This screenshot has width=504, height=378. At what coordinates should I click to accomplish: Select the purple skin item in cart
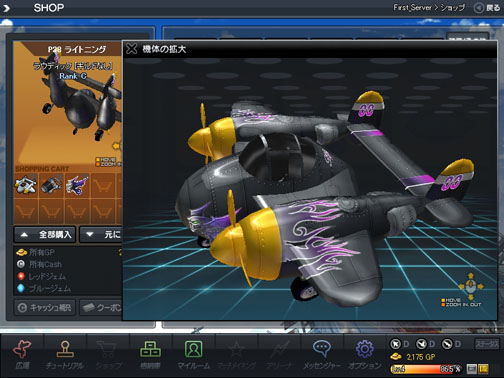tap(77, 185)
